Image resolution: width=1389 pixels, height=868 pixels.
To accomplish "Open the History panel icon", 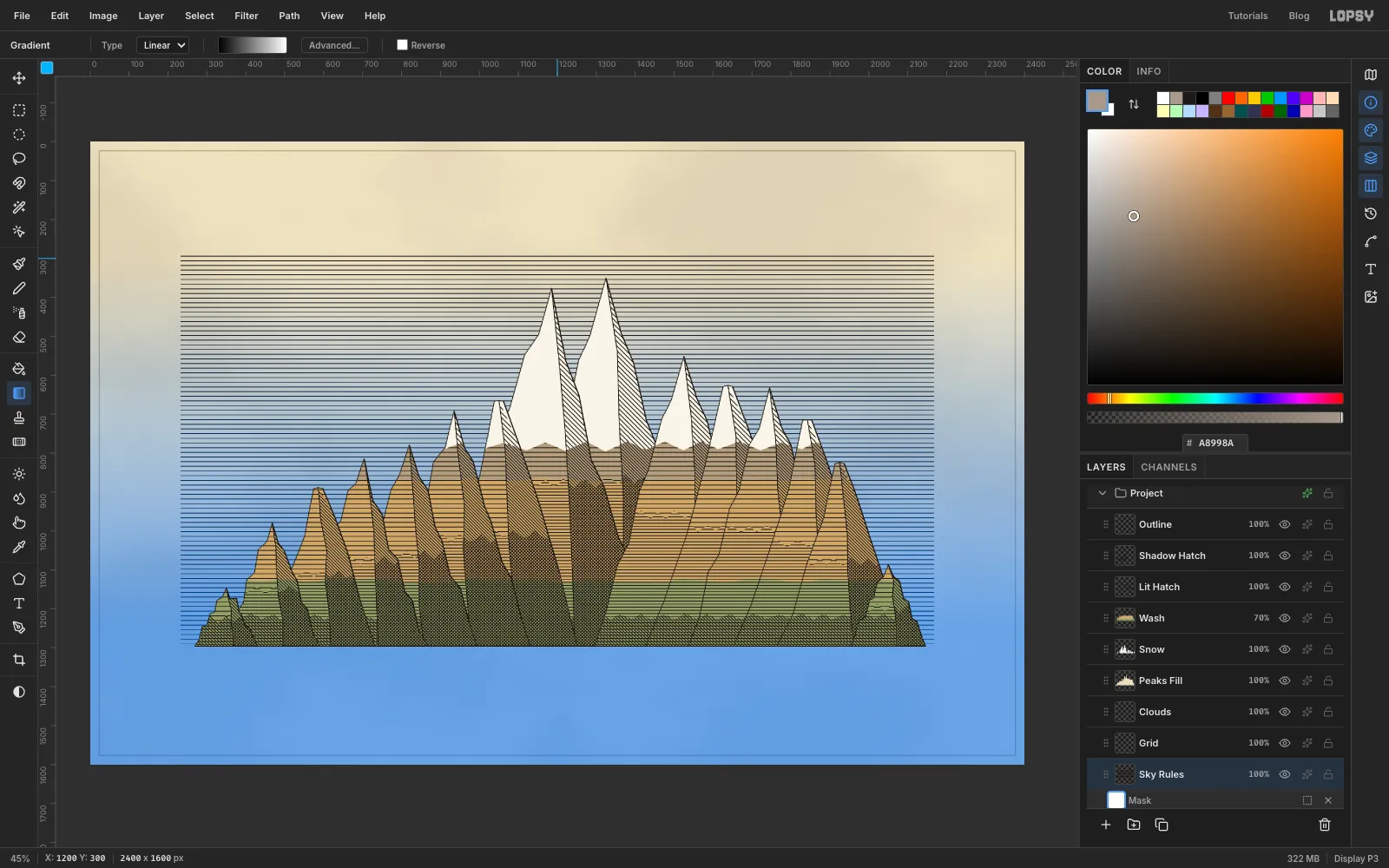I will pos(1371,214).
